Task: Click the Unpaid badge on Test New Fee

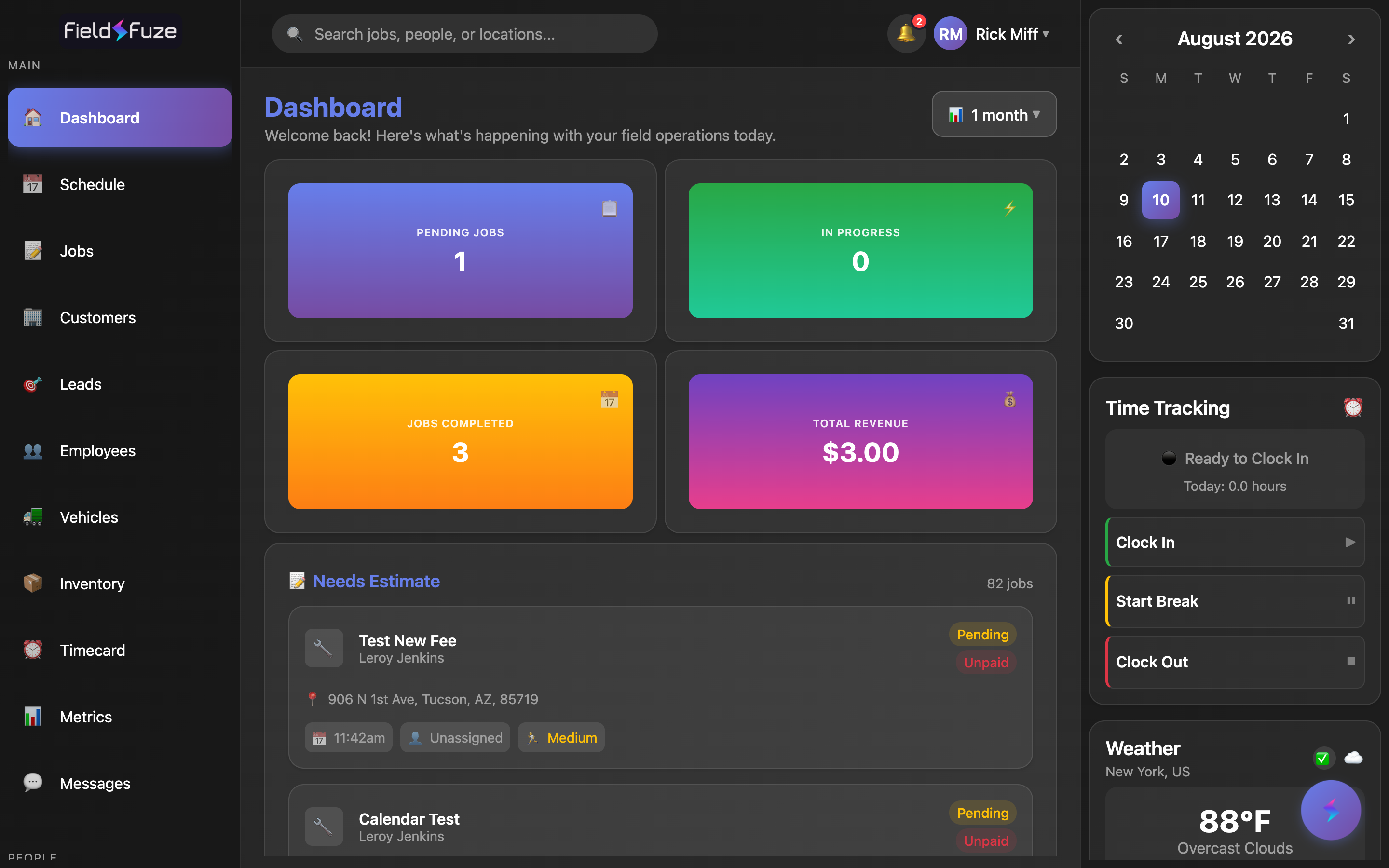Action: point(986,663)
